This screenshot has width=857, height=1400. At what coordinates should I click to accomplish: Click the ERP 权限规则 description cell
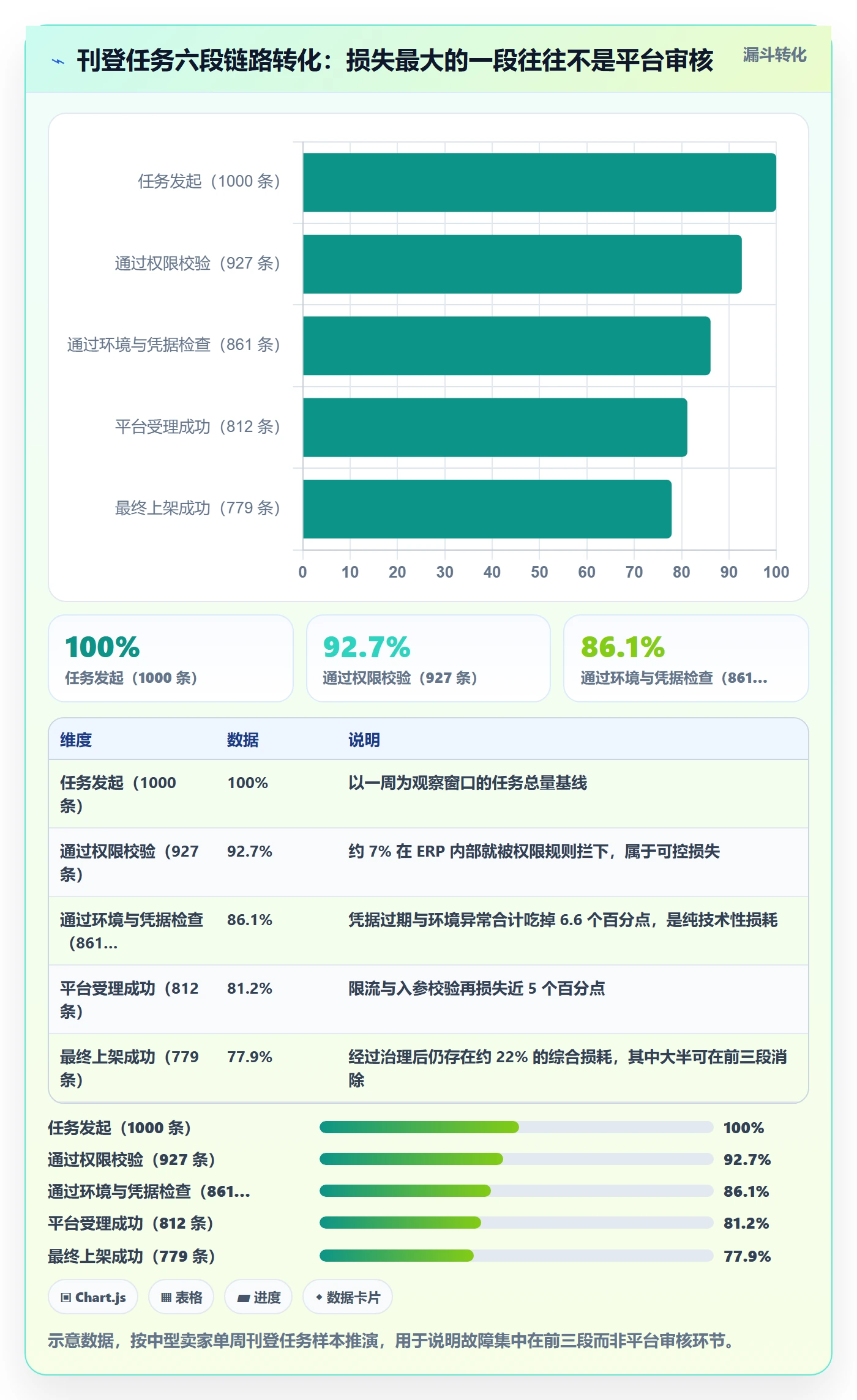[534, 851]
